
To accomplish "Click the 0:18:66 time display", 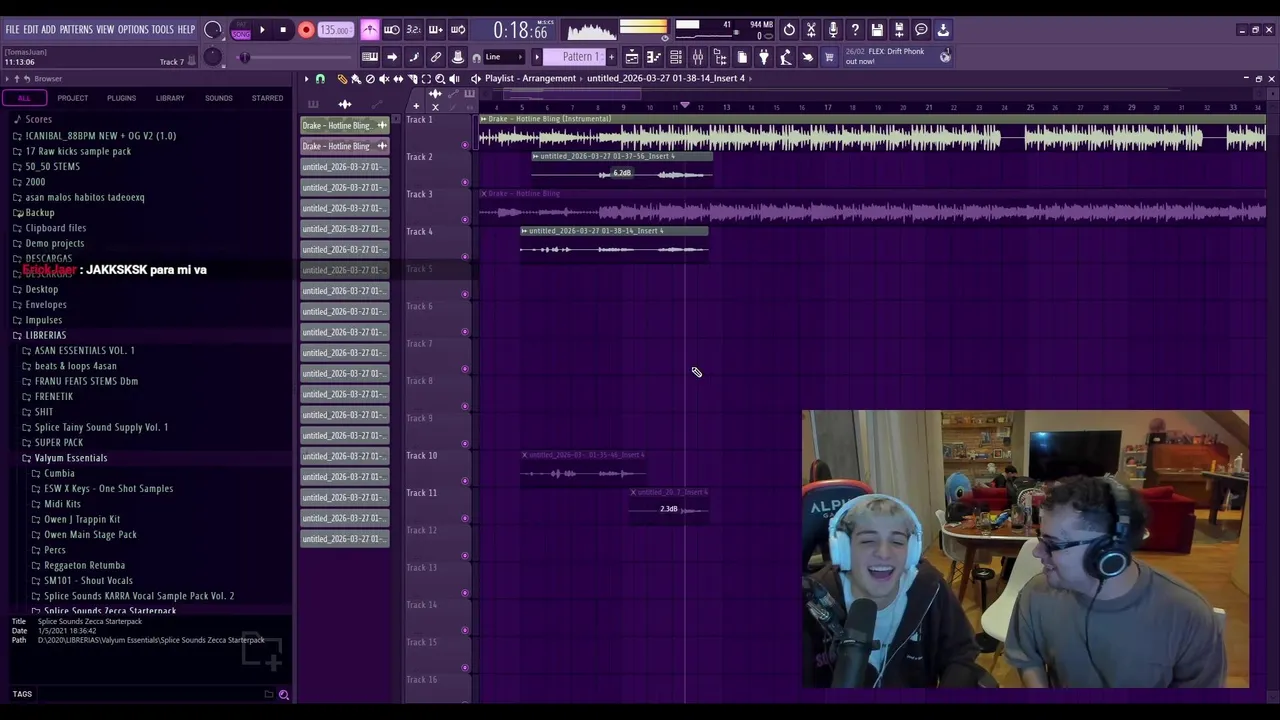I will click(x=521, y=30).
